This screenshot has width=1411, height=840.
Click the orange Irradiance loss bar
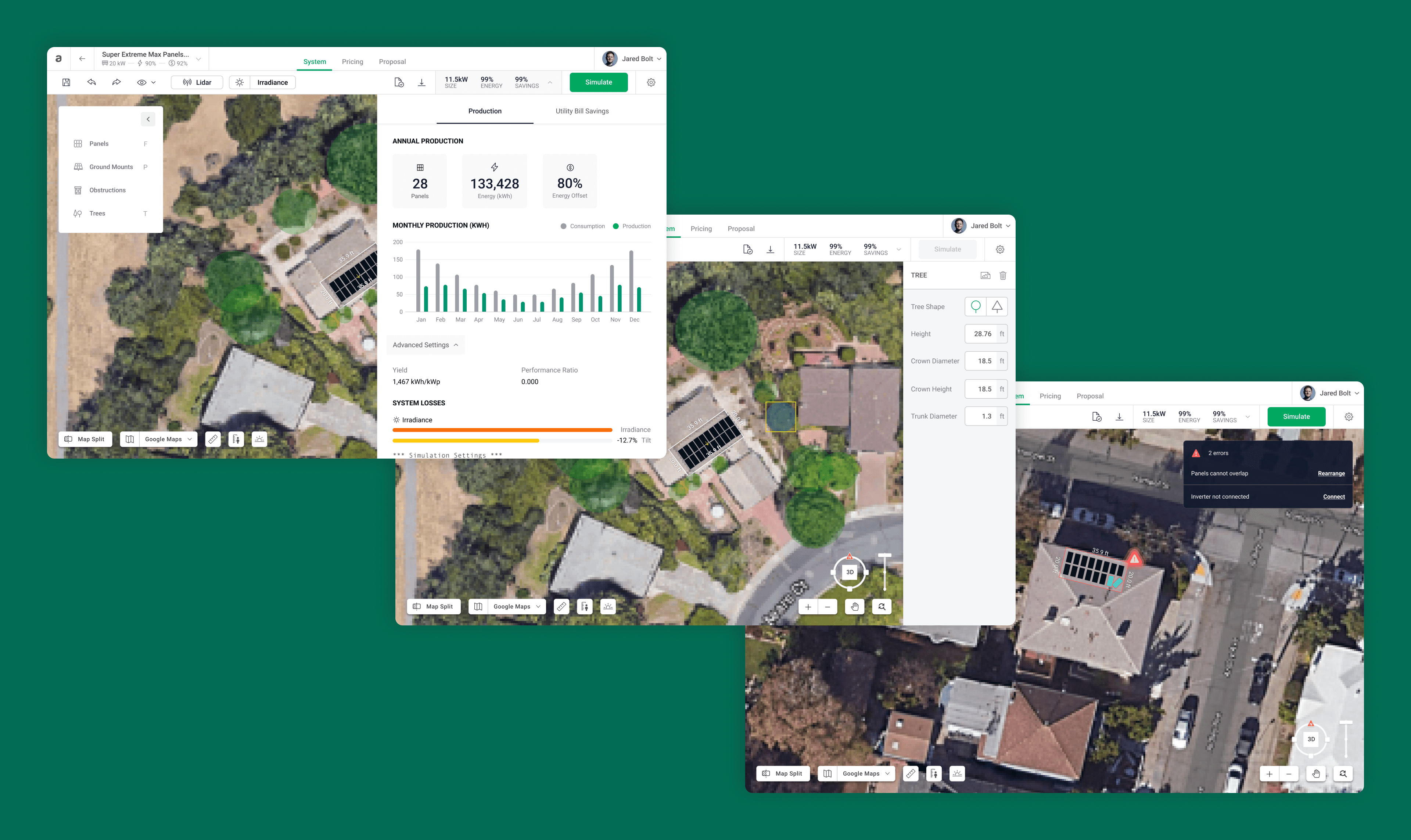pos(502,430)
